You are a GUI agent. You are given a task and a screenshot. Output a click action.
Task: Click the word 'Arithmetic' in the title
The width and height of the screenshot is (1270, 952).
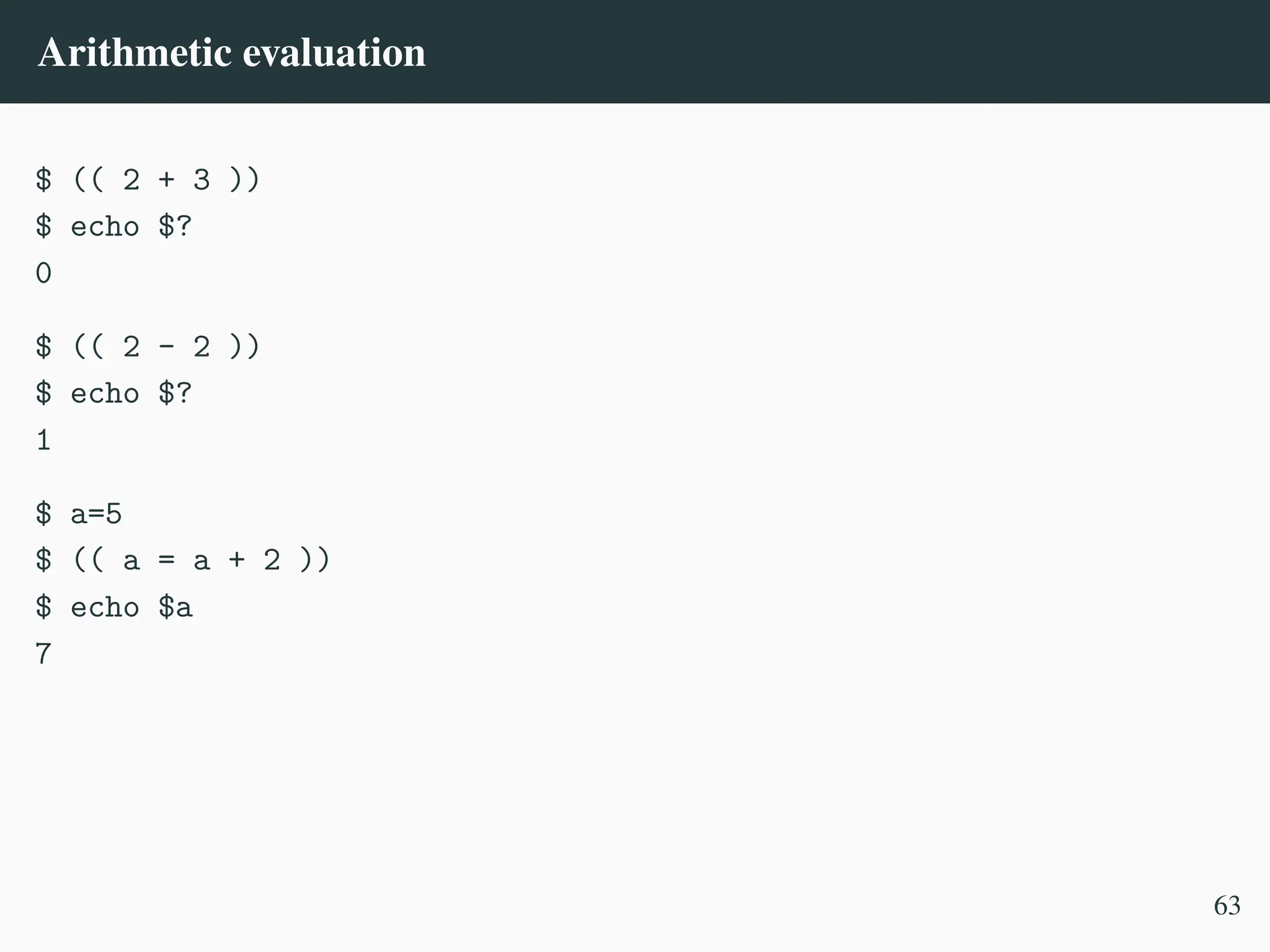135,53
